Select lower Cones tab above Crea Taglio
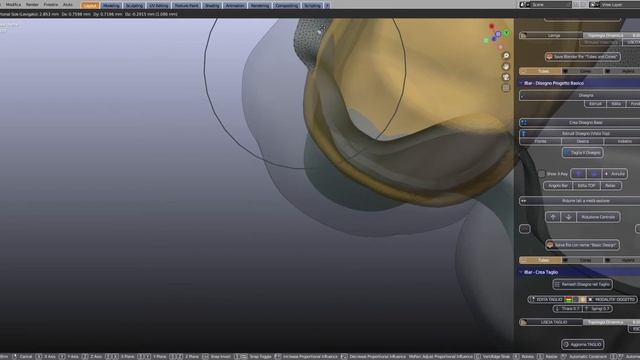 [582, 260]
